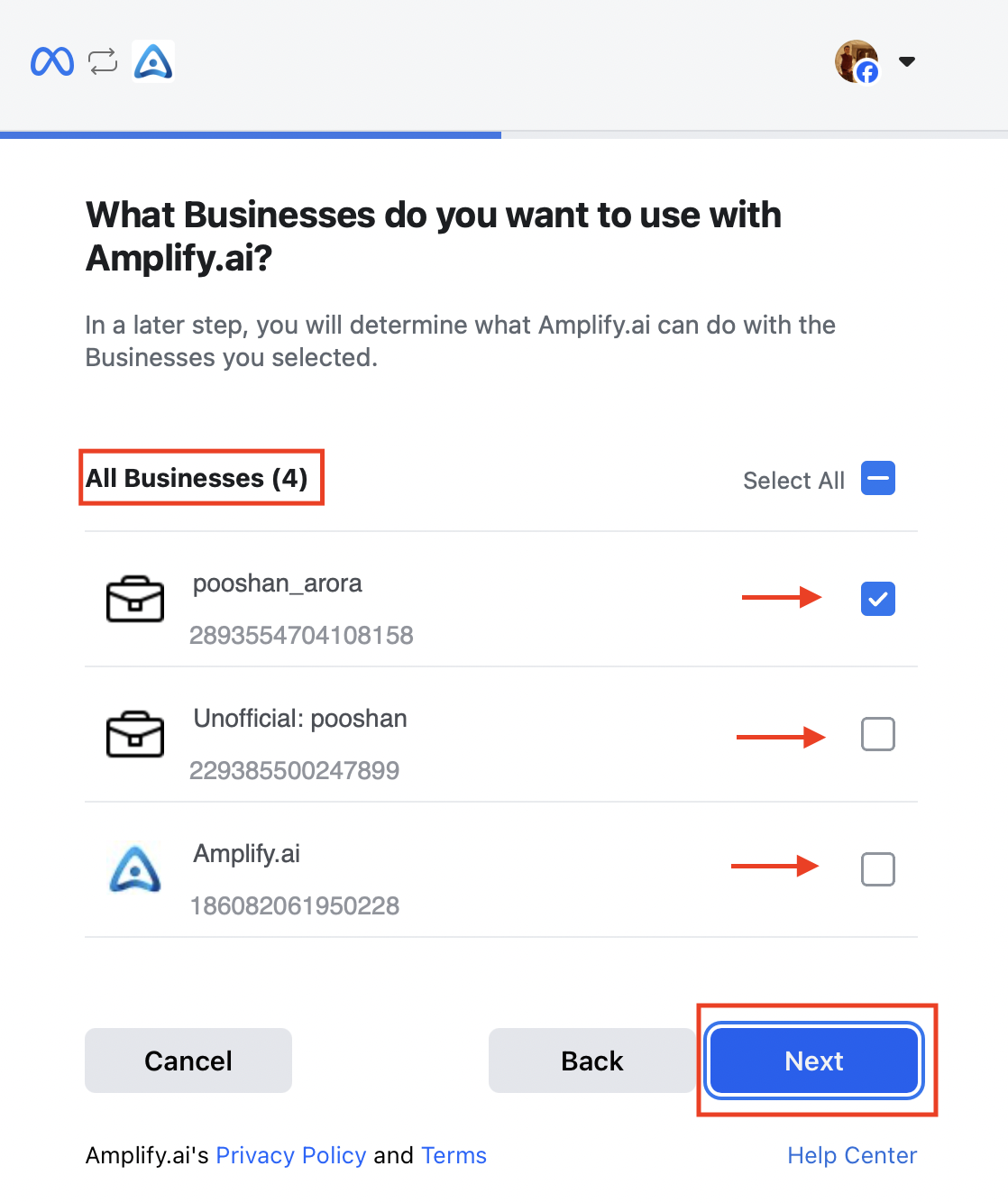1008x1203 pixels.
Task: Open the Privacy Policy link
Action: tap(291, 1155)
